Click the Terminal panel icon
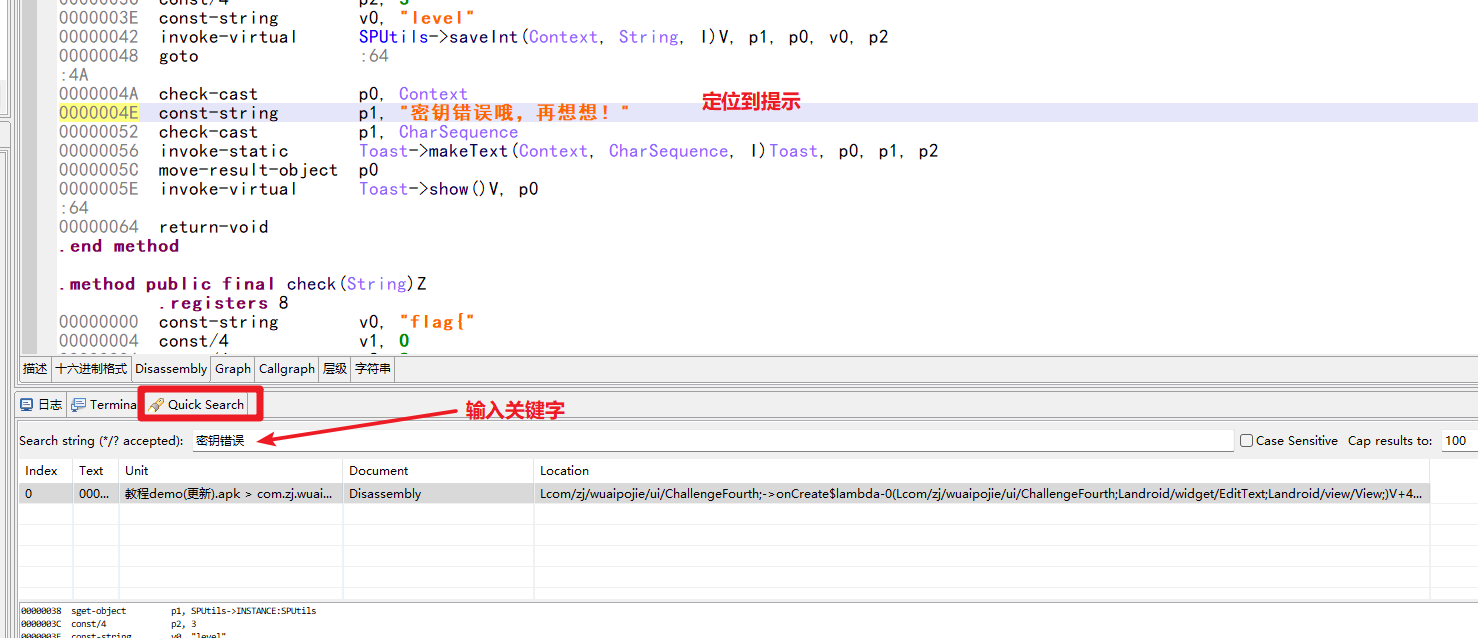The width and height of the screenshot is (1478, 638). pyautogui.click(x=79, y=405)
